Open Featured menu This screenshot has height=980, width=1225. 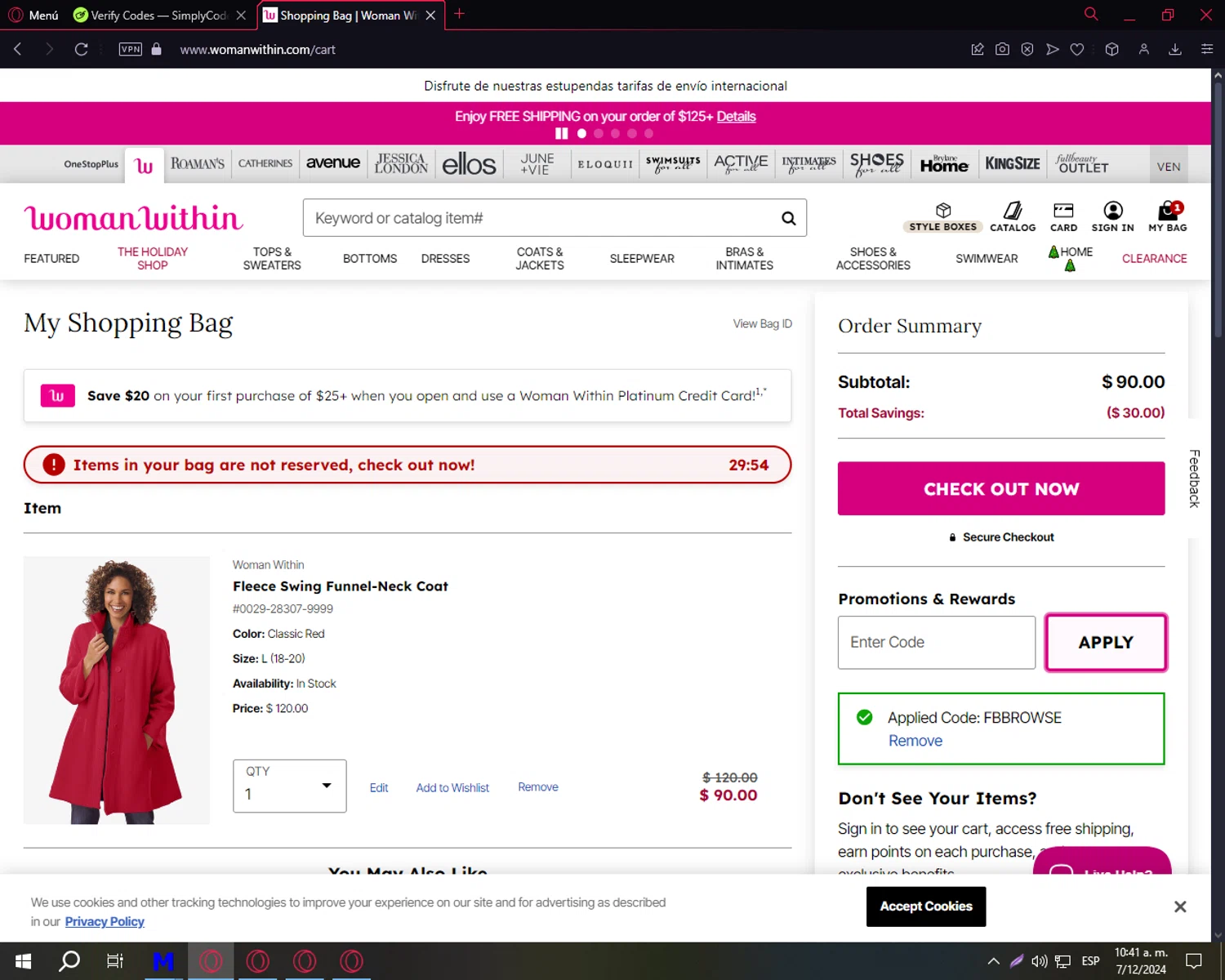point(51,258)
